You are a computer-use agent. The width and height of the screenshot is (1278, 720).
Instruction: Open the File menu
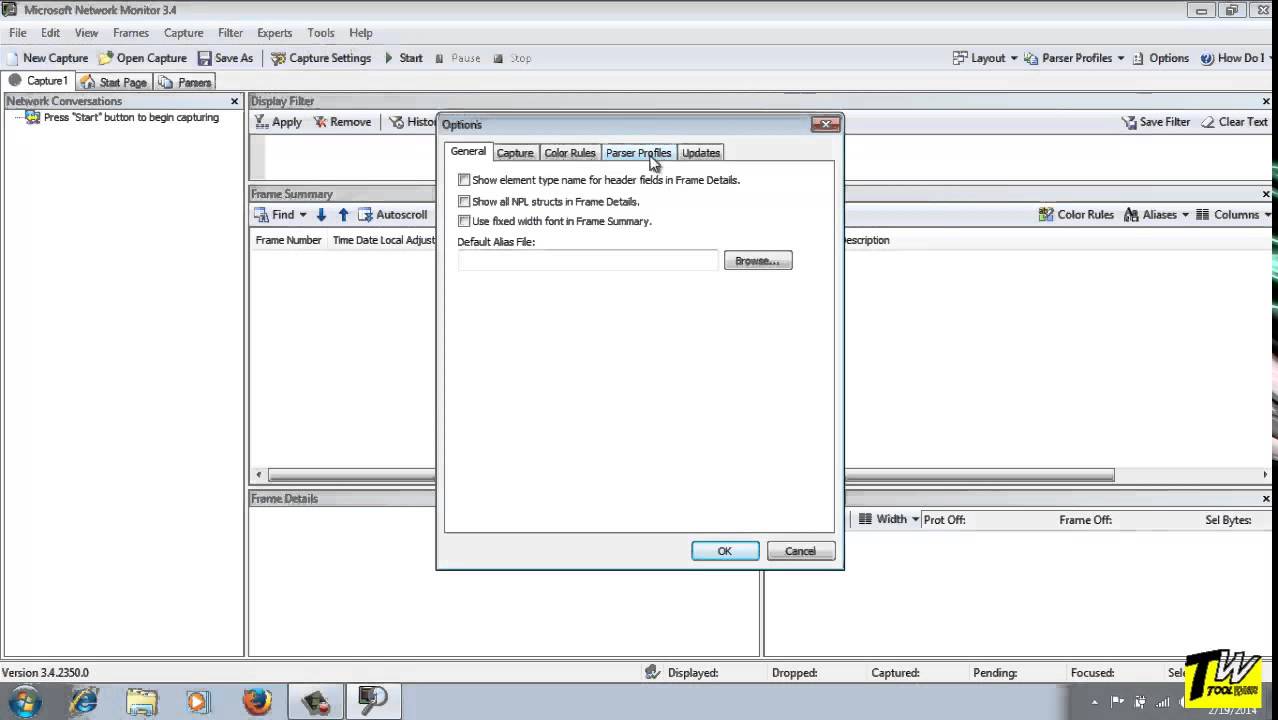(18, 33)
